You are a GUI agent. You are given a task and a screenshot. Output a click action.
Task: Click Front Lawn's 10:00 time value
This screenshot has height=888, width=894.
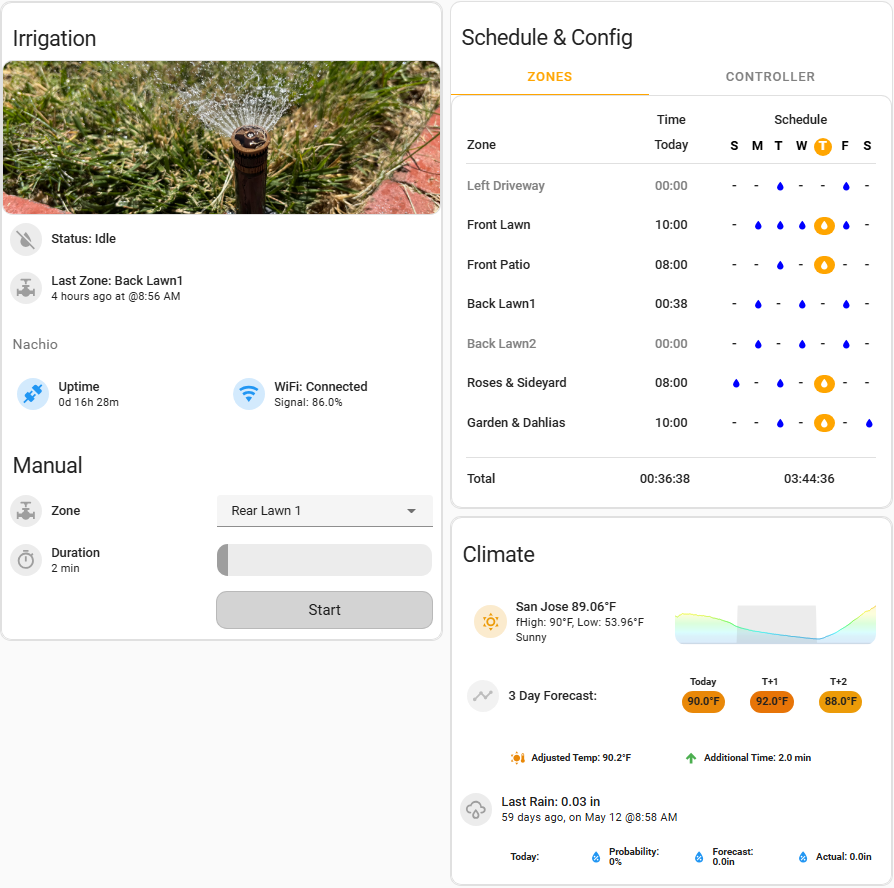(671, 225)
